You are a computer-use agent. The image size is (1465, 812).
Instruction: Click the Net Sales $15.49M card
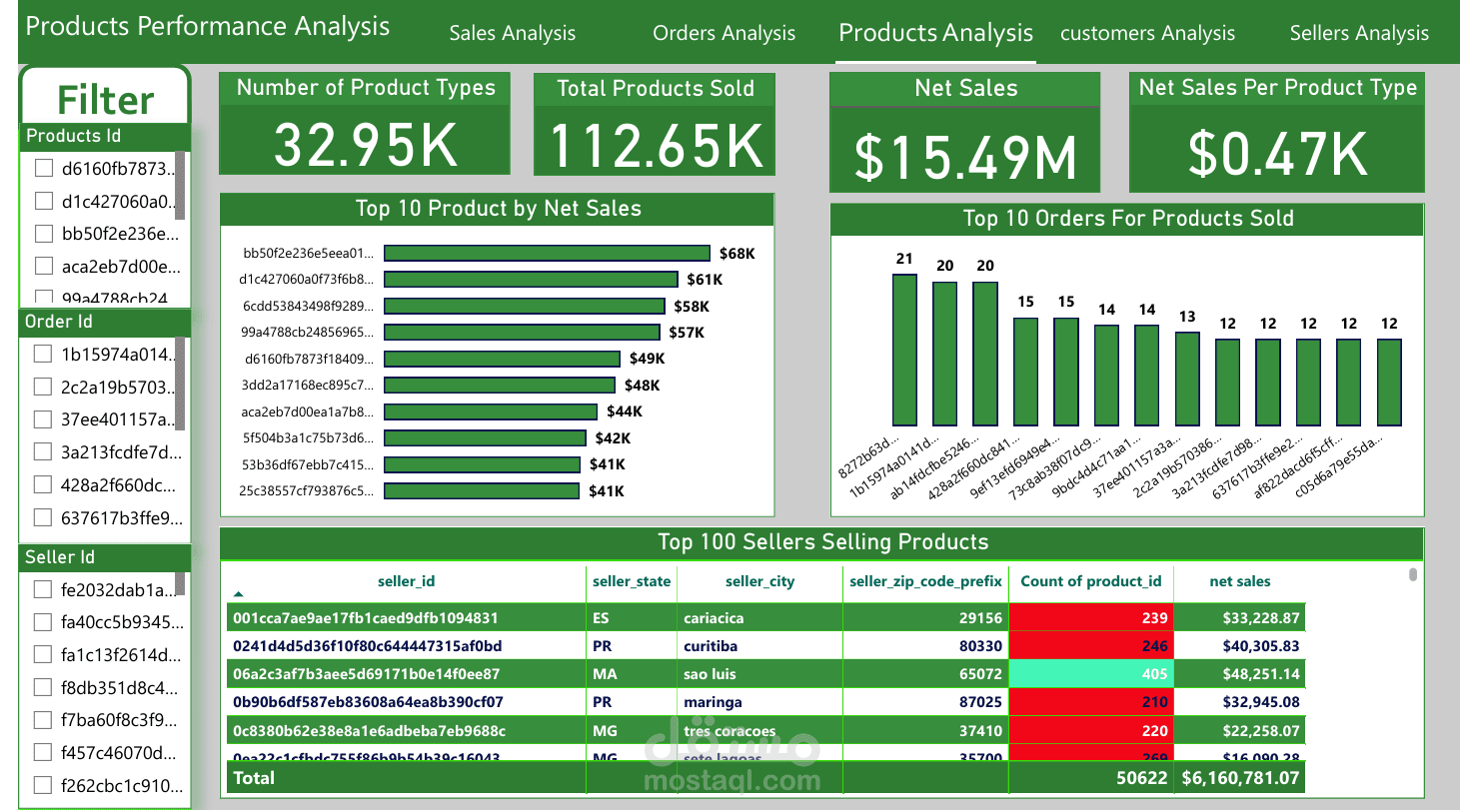click(964, 133)
